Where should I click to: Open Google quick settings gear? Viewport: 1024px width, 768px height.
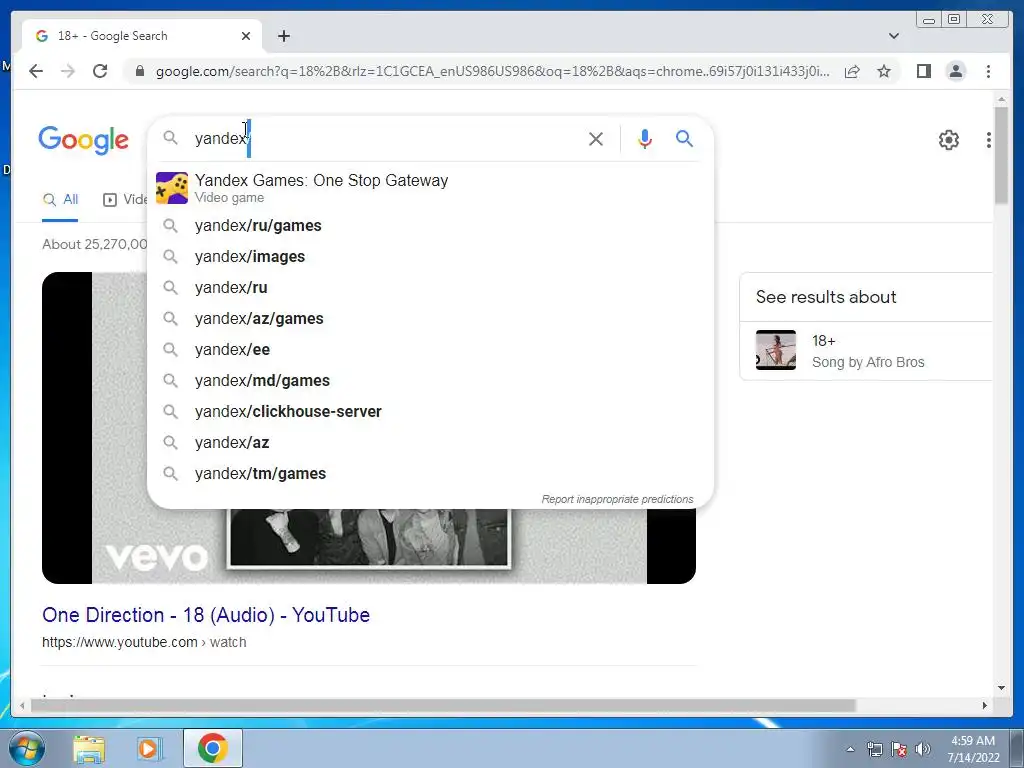point(948,140)
